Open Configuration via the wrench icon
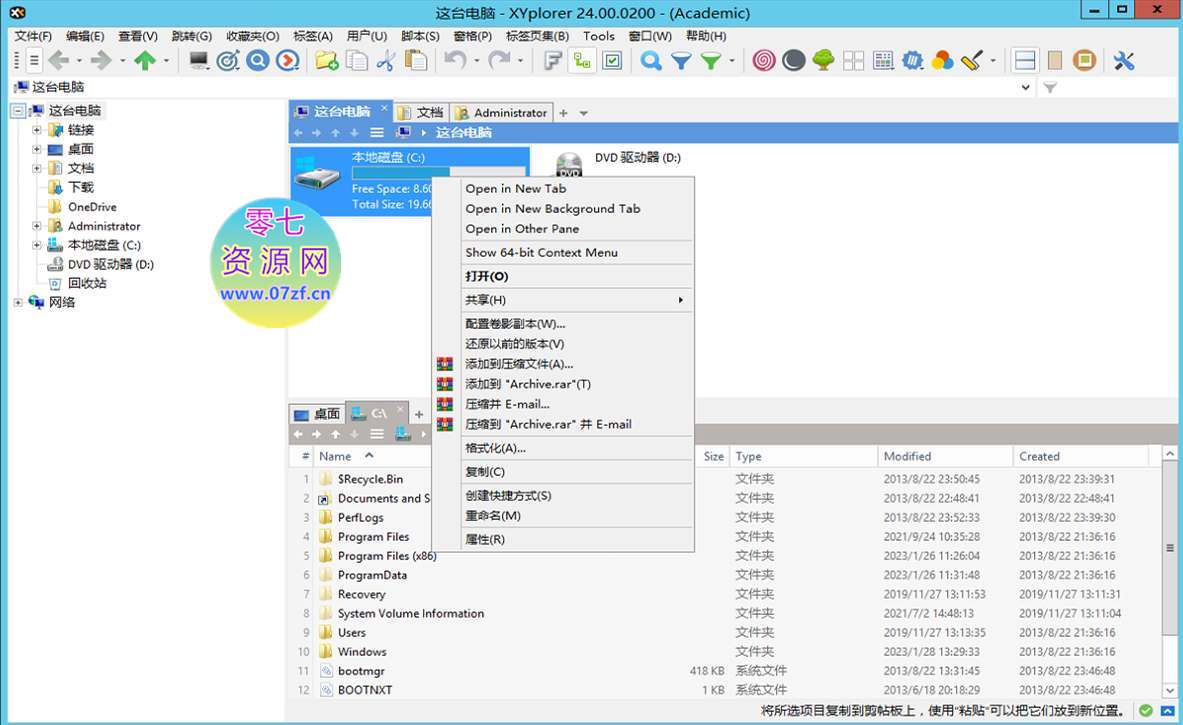 coord(1124,61)
